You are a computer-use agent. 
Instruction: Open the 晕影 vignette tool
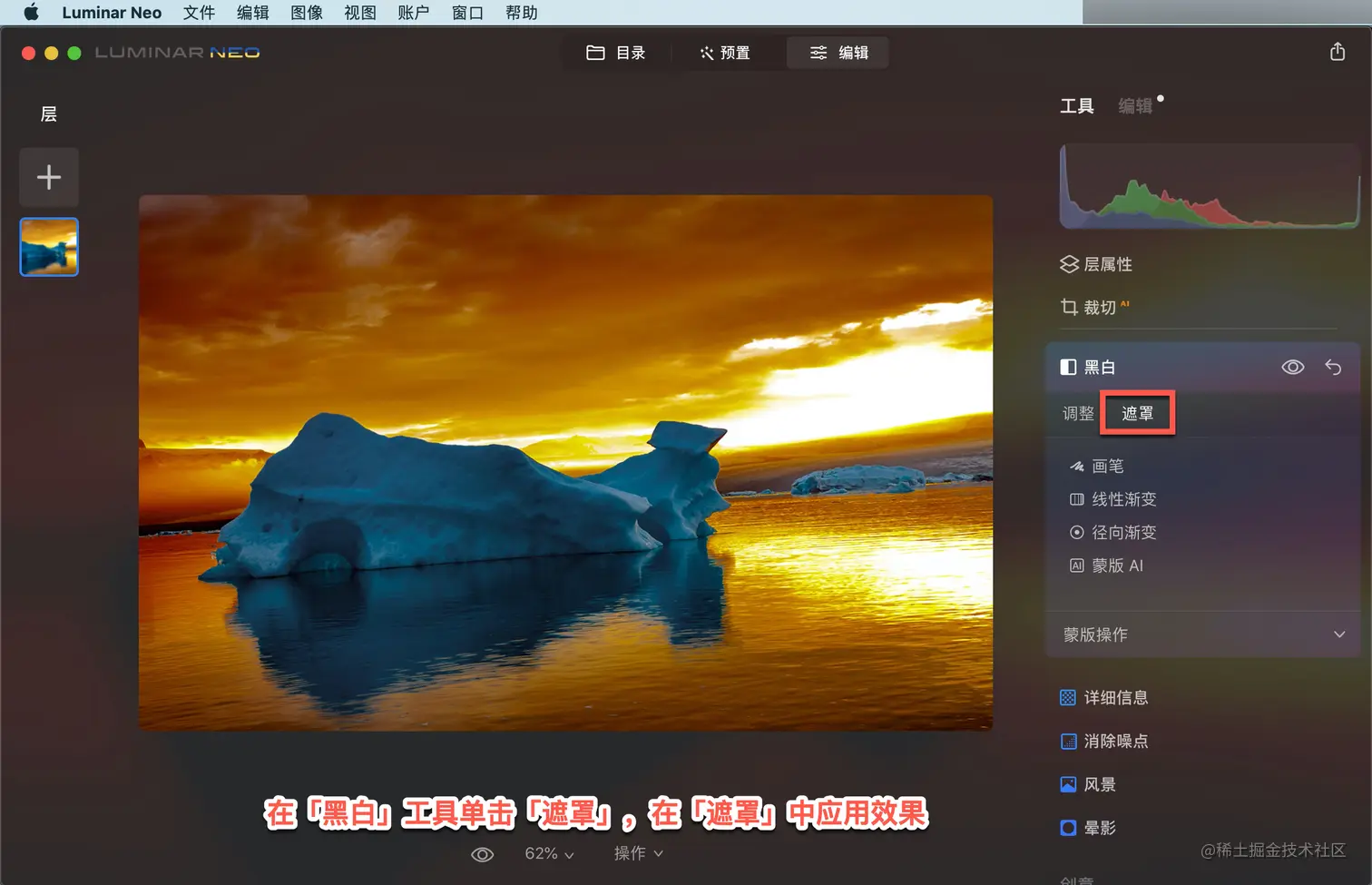tap(1088, 829)
